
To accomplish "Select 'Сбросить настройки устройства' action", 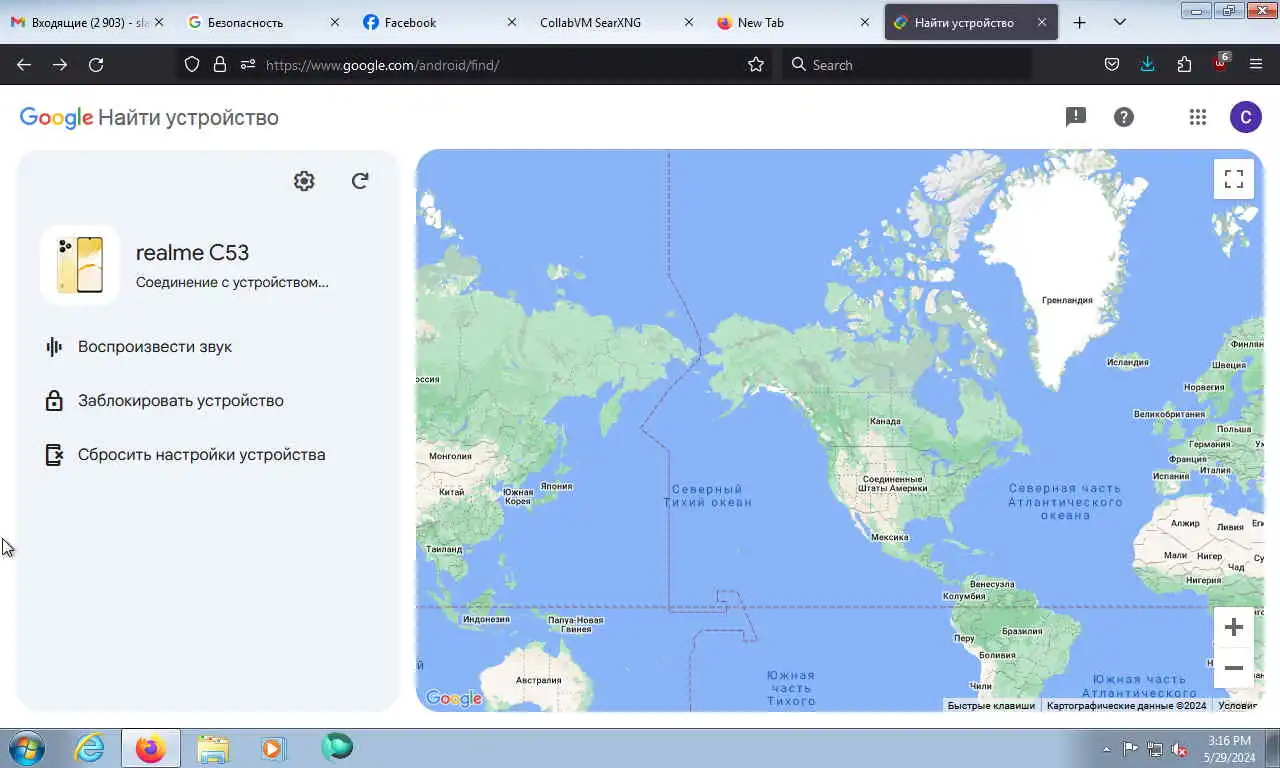I will (202, 455).
